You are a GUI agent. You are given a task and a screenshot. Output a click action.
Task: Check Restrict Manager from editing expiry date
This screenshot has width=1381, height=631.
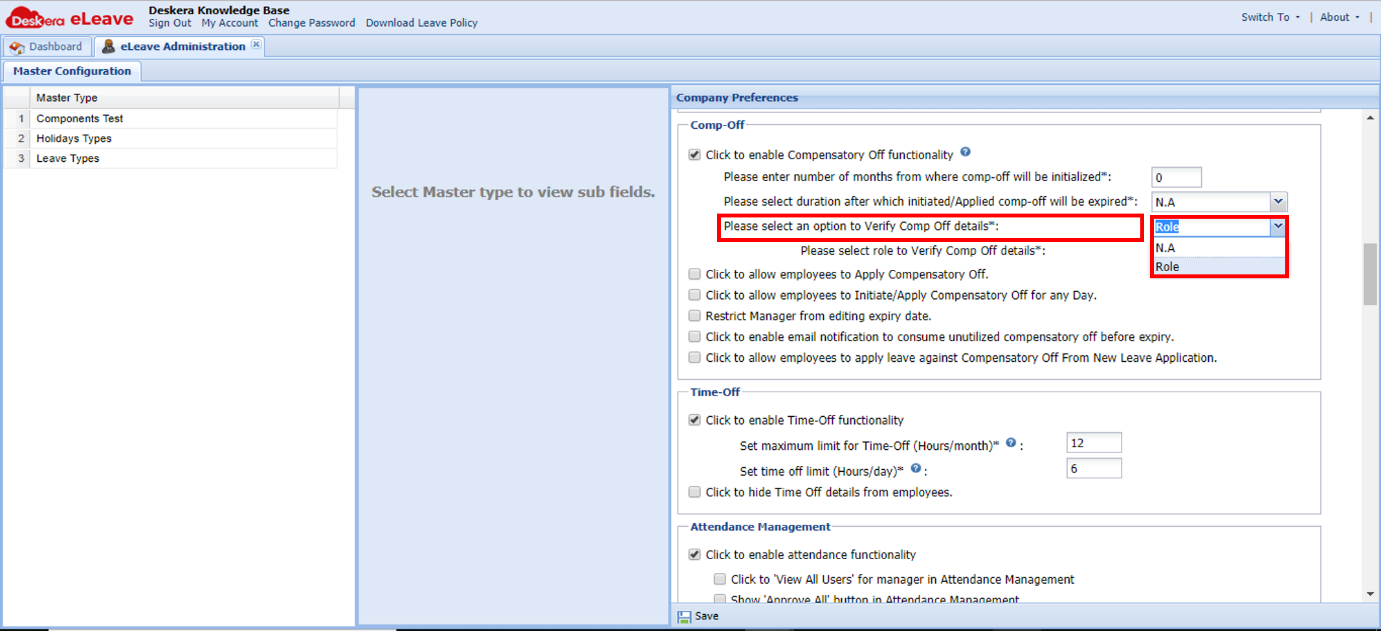[x=694, y=315]
